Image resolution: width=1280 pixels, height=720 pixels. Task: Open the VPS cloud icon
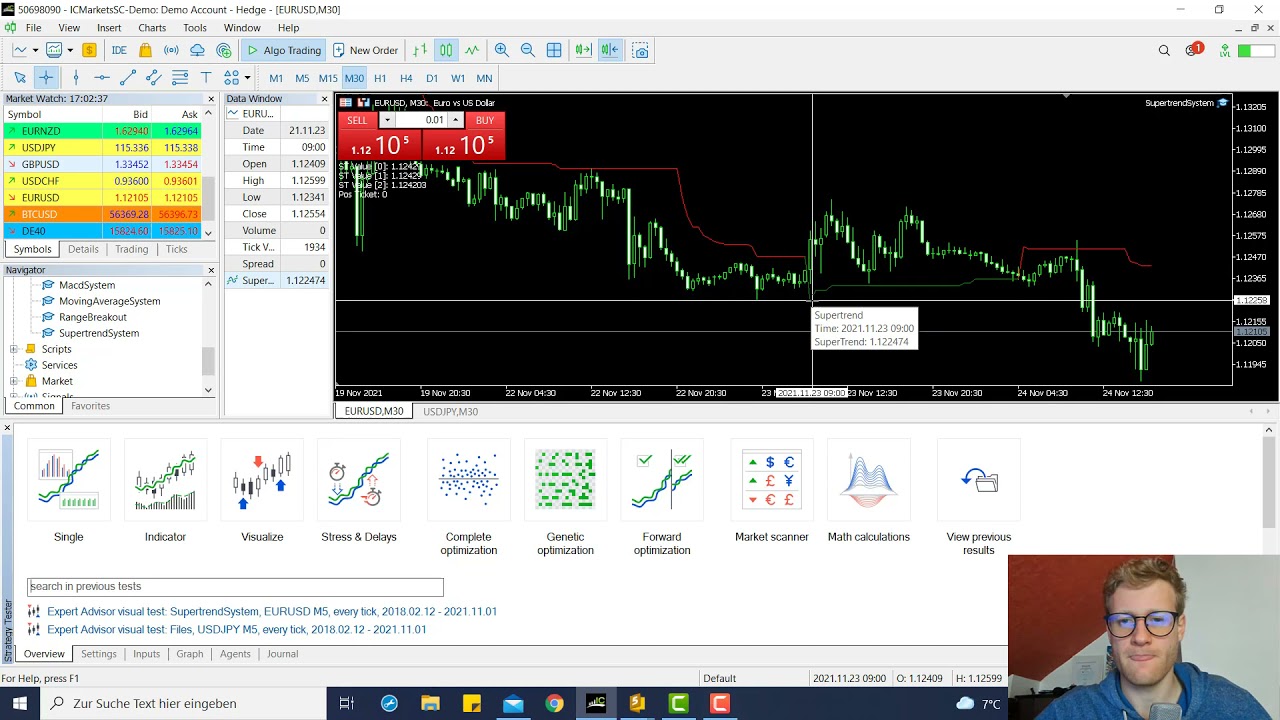click(x=197, y=50)
